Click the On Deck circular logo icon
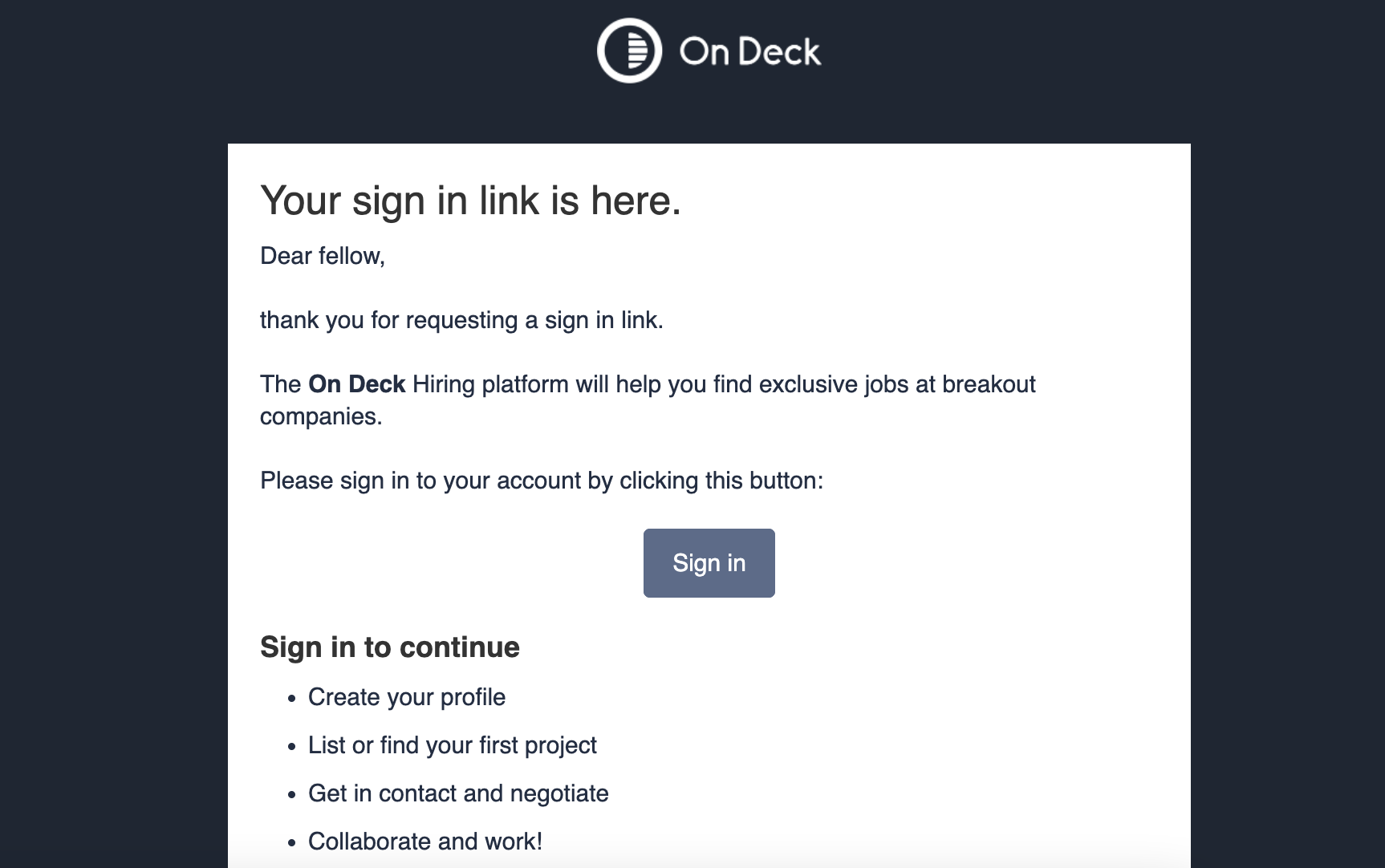The height and width of the screenshot is (868, 1385). coord(629,51)
